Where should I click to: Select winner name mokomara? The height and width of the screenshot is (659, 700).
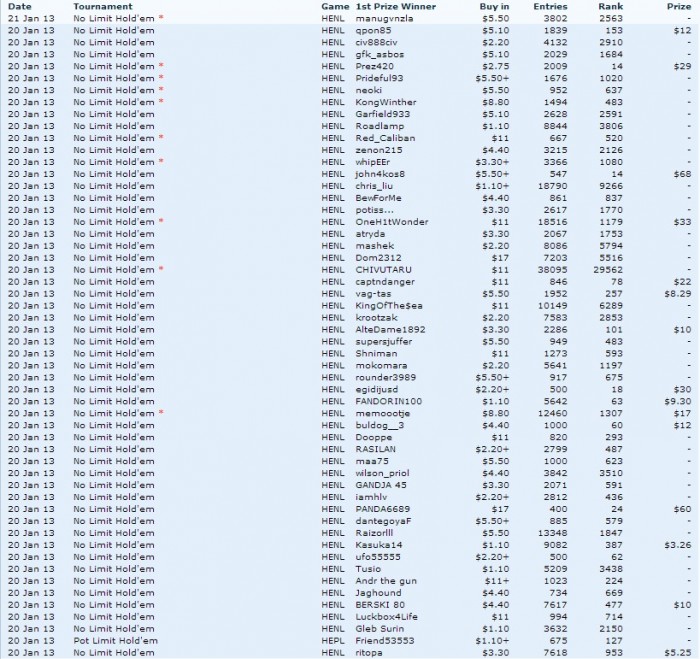tap(381, 366)
